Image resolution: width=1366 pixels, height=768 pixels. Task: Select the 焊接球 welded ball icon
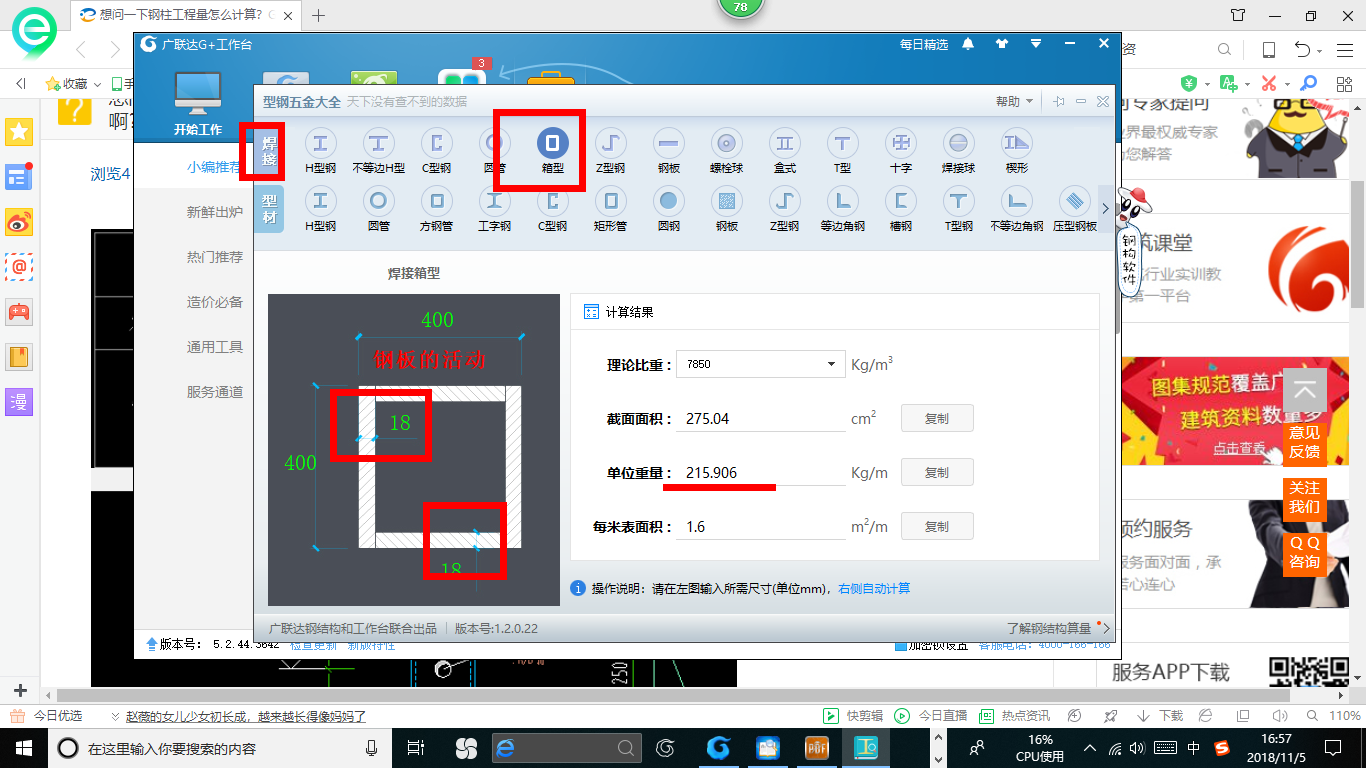pos(959,151)
